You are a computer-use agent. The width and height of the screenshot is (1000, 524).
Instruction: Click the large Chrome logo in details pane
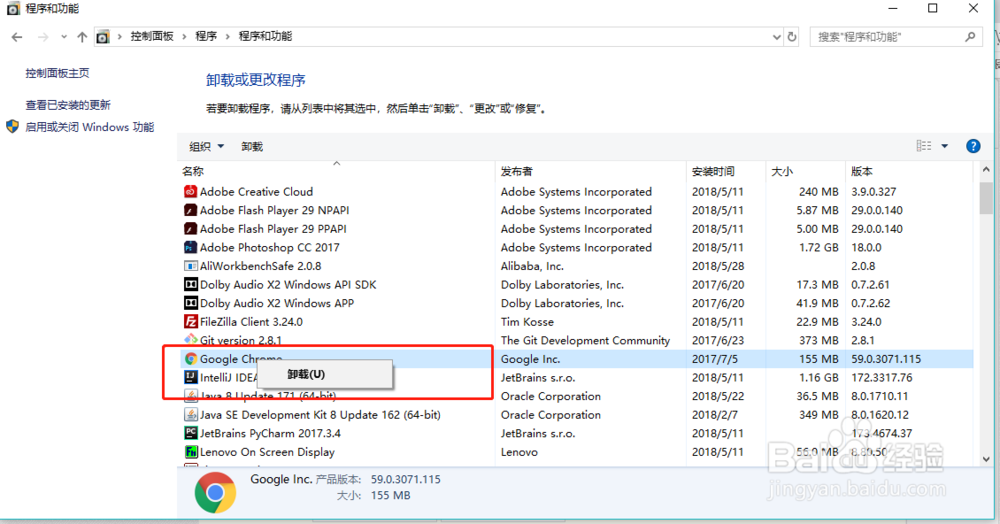click(x=216, y=492)
